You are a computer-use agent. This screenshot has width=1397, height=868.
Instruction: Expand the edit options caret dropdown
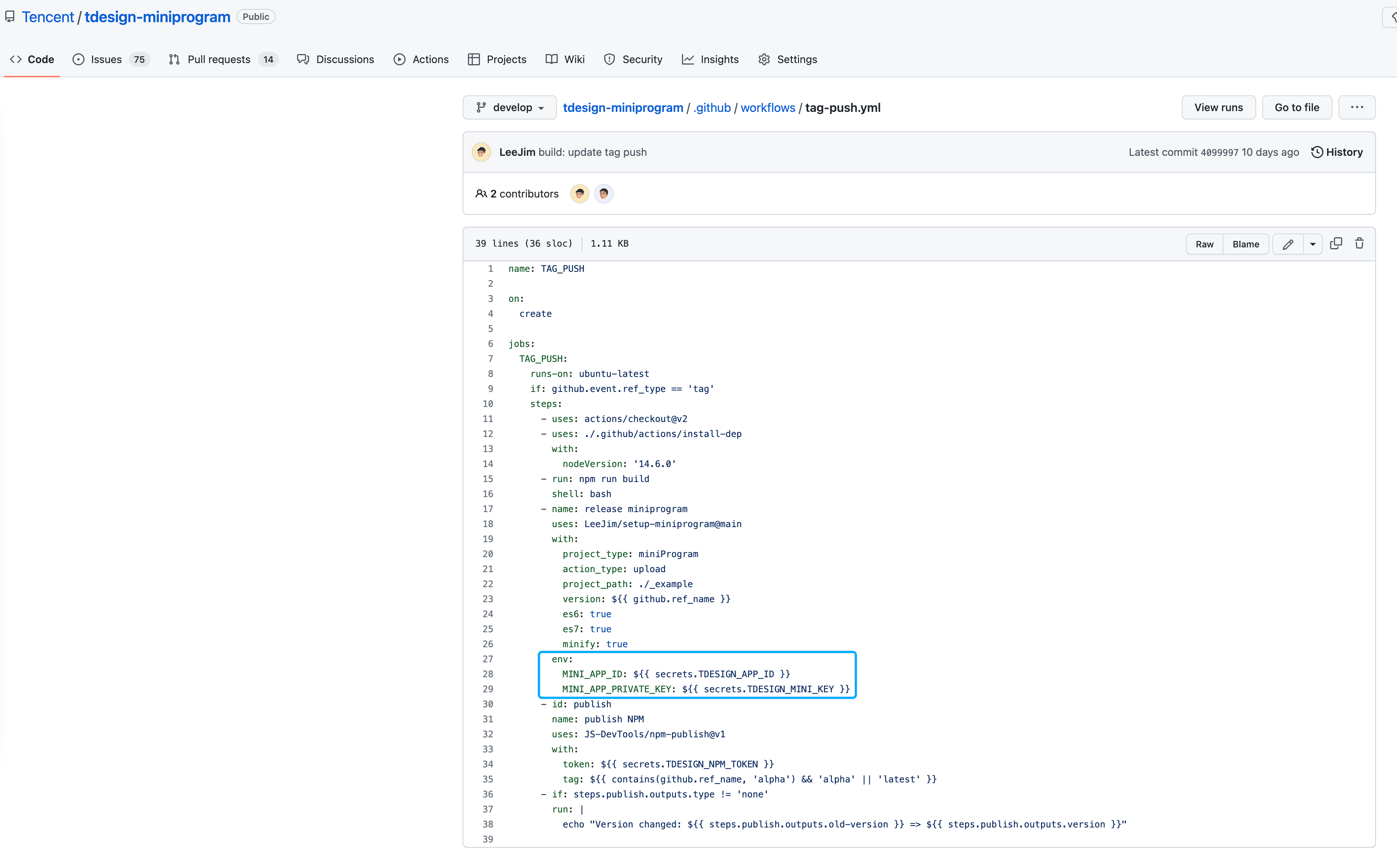tap(1313, 244)
